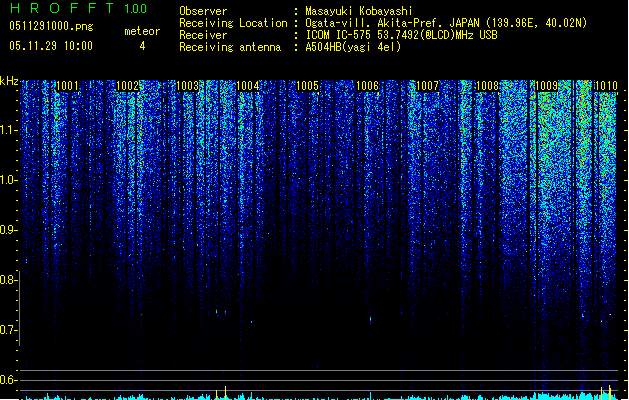Viewport: 629px width, 400px height.
Task: Select the A504HB(yagi 4el) antenna text
Action: (353, 47)
